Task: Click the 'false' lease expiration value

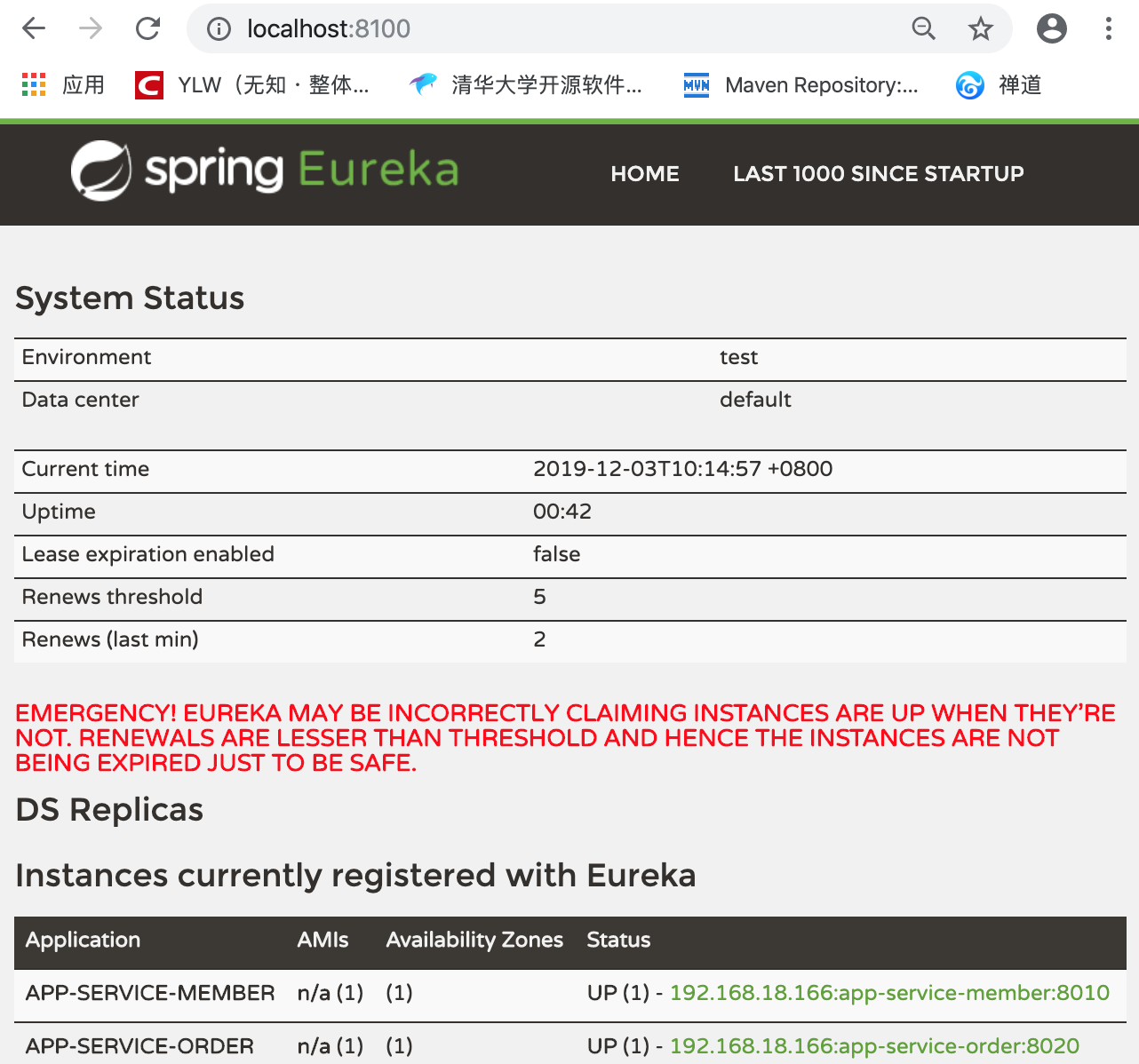Action: pos(556,554)
